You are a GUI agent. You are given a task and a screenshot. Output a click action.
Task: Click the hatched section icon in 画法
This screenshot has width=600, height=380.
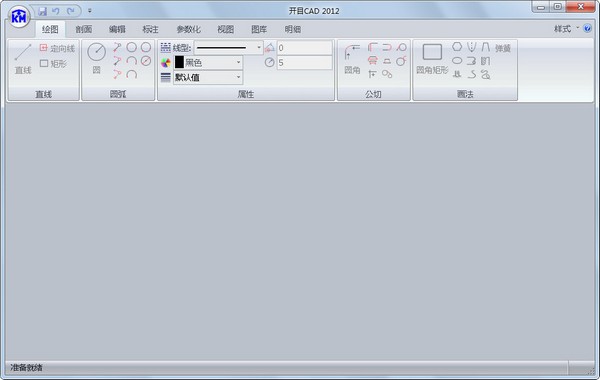tap(486, 60)
